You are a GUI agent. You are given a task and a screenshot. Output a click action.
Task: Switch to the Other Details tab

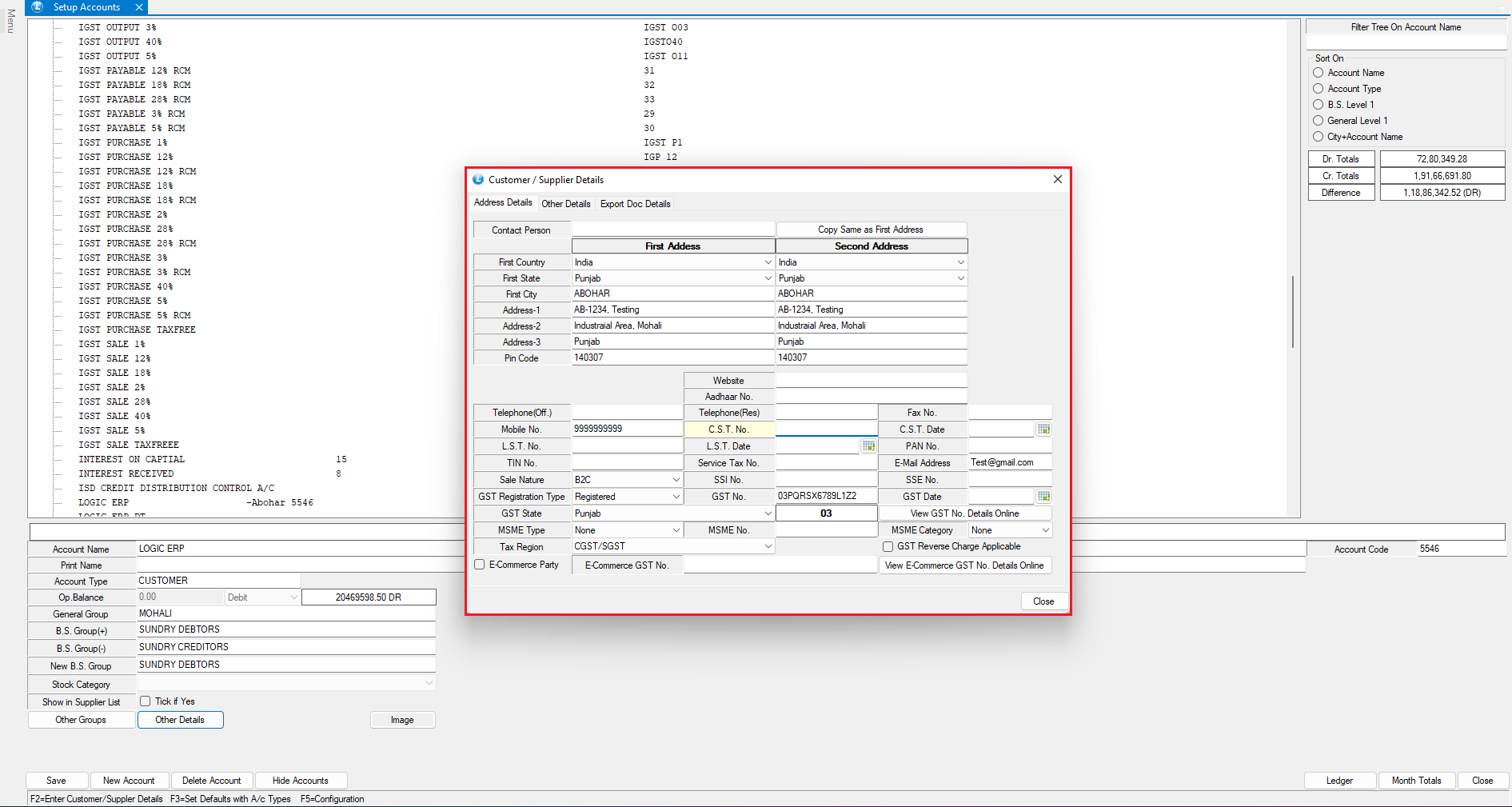[565, 204]
